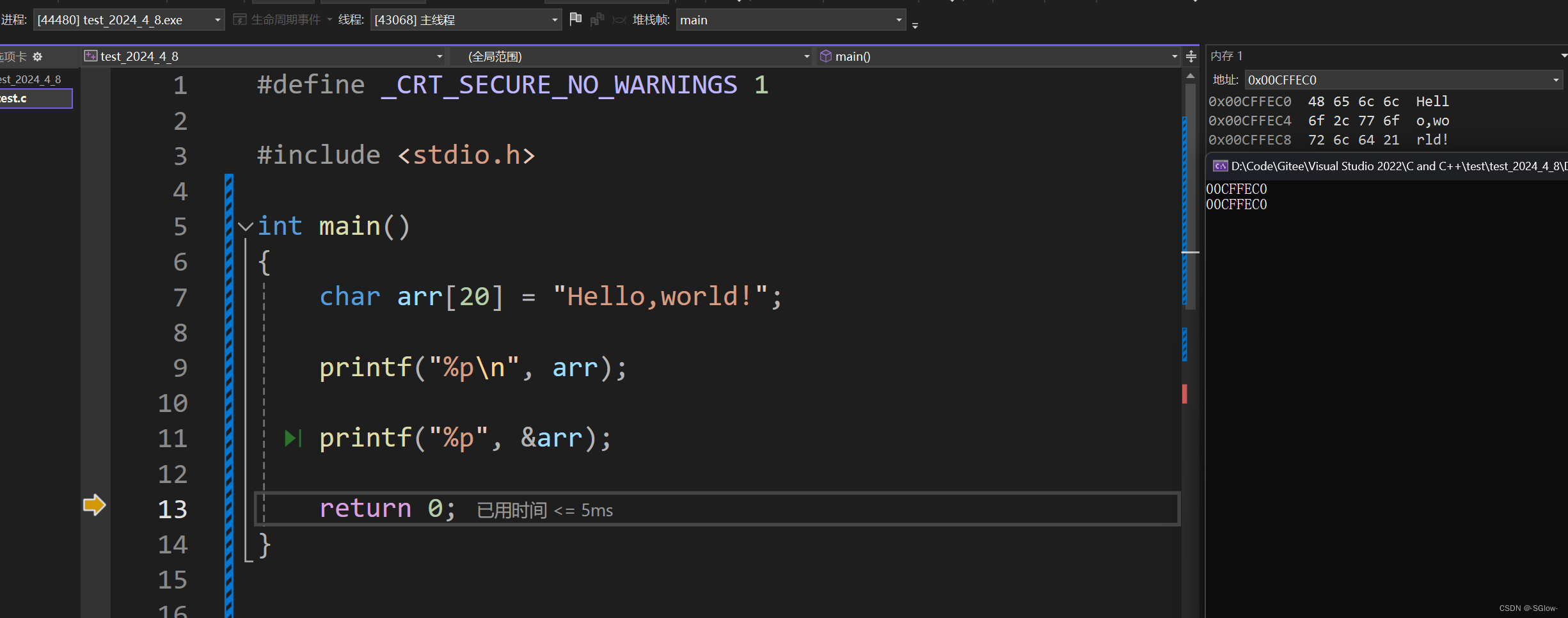Click the flag icon to show flagged threads
This screenshot has width=1568, height=618.
[x=576, y=19]
